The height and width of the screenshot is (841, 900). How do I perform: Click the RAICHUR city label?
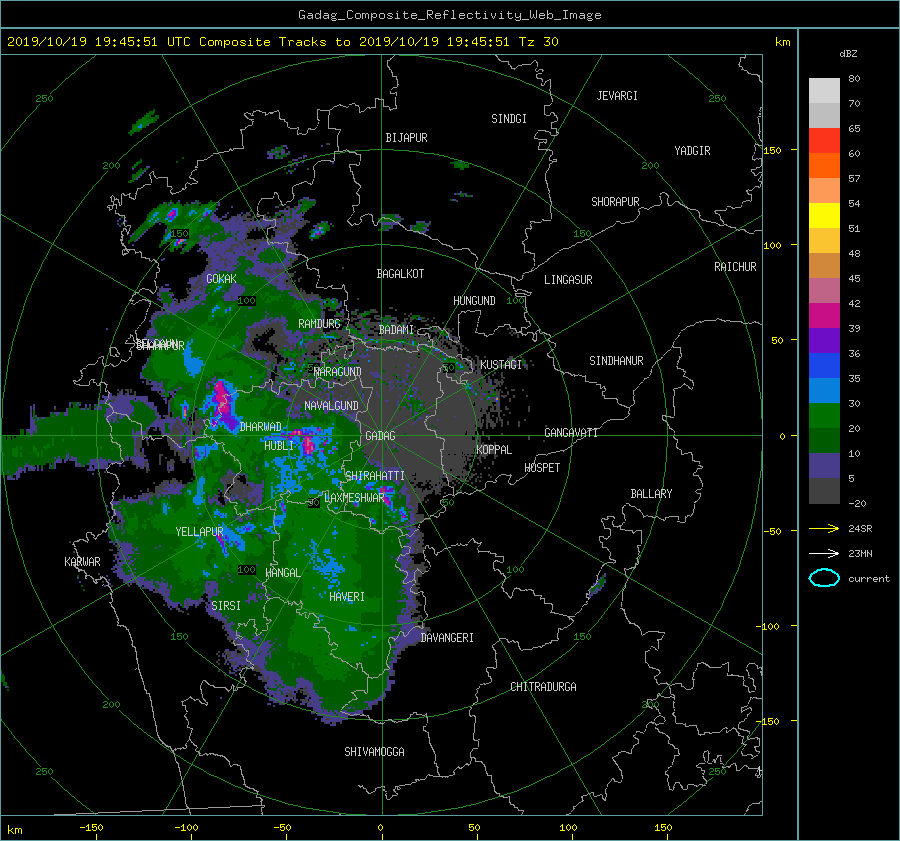tap(735, 267)
